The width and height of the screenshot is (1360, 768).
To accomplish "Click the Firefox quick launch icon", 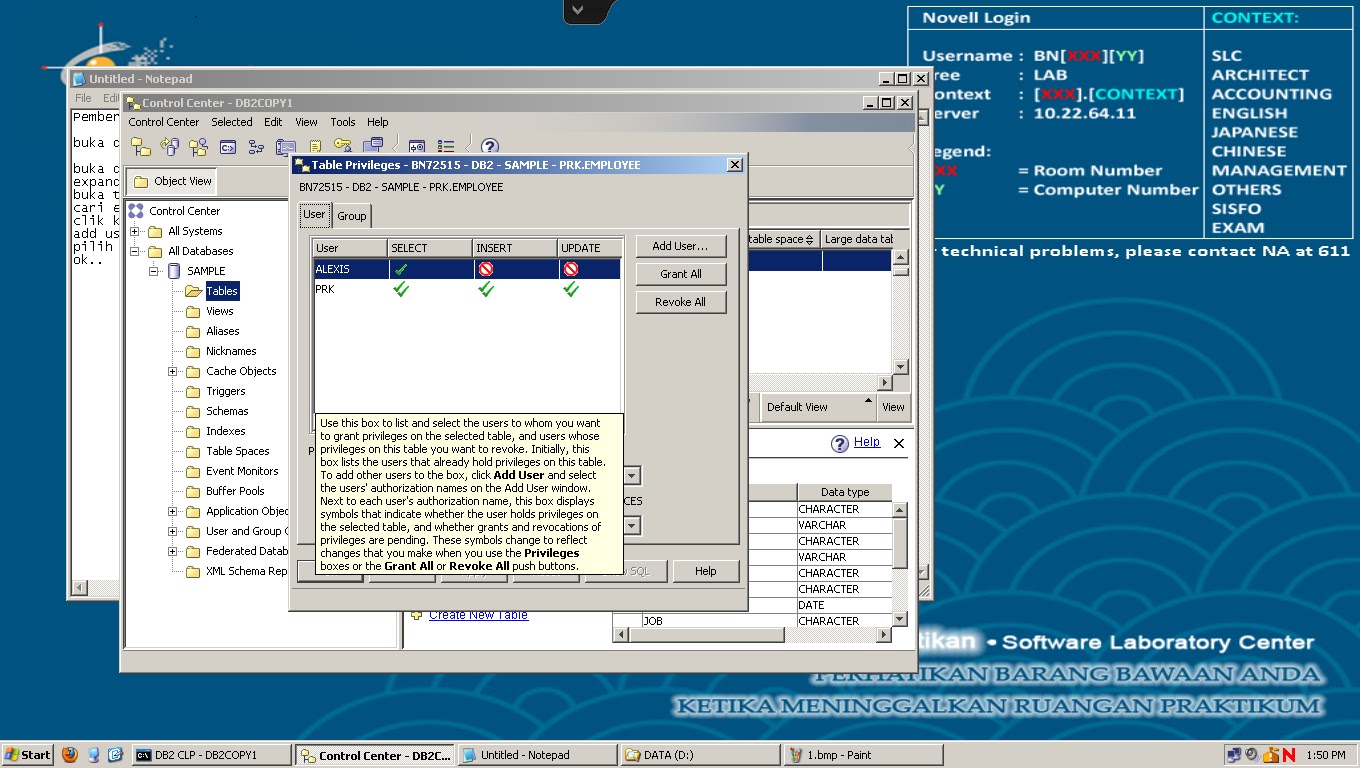I will 69,755.
